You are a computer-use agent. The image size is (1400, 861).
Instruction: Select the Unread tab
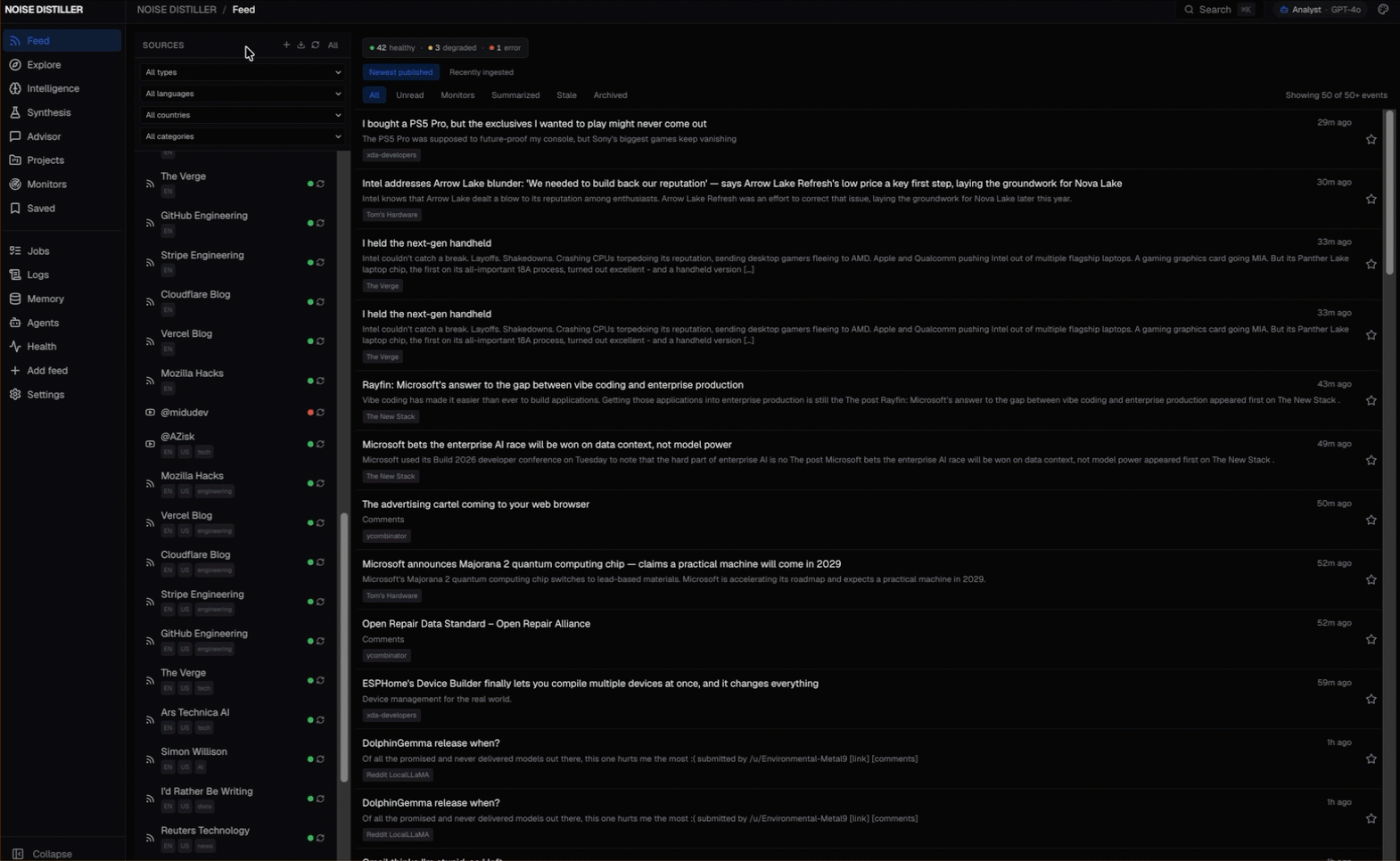410,95
